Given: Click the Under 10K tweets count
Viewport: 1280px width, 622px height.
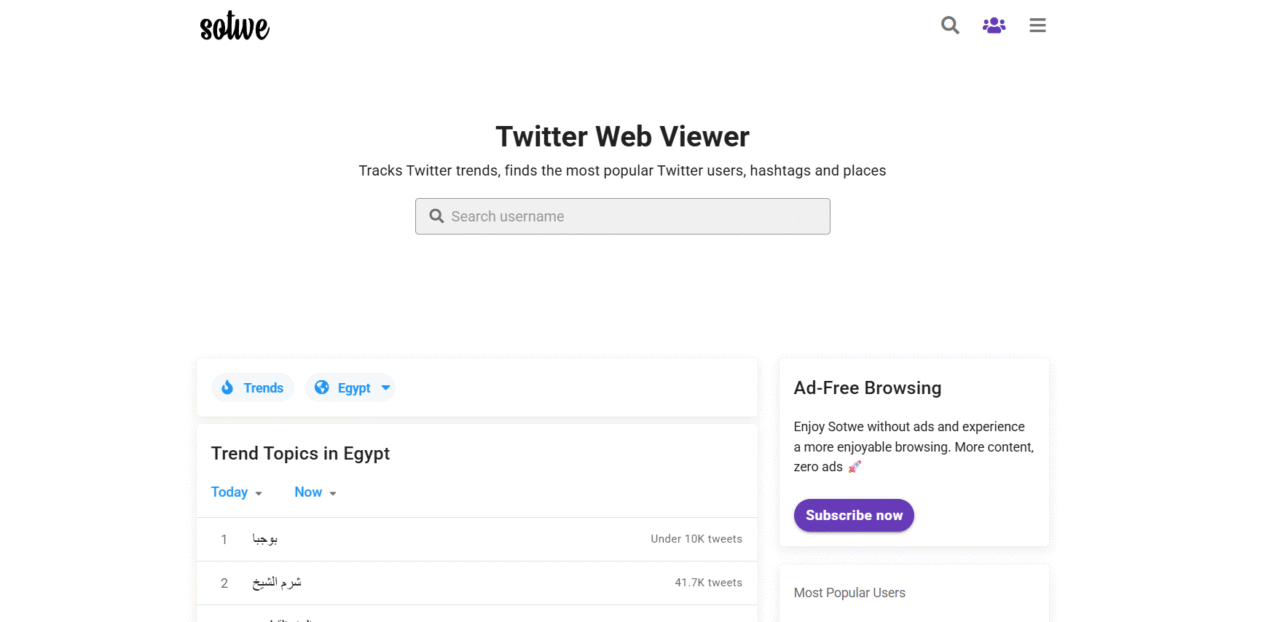Looking at the screenshot, I should tap(697, 539).
